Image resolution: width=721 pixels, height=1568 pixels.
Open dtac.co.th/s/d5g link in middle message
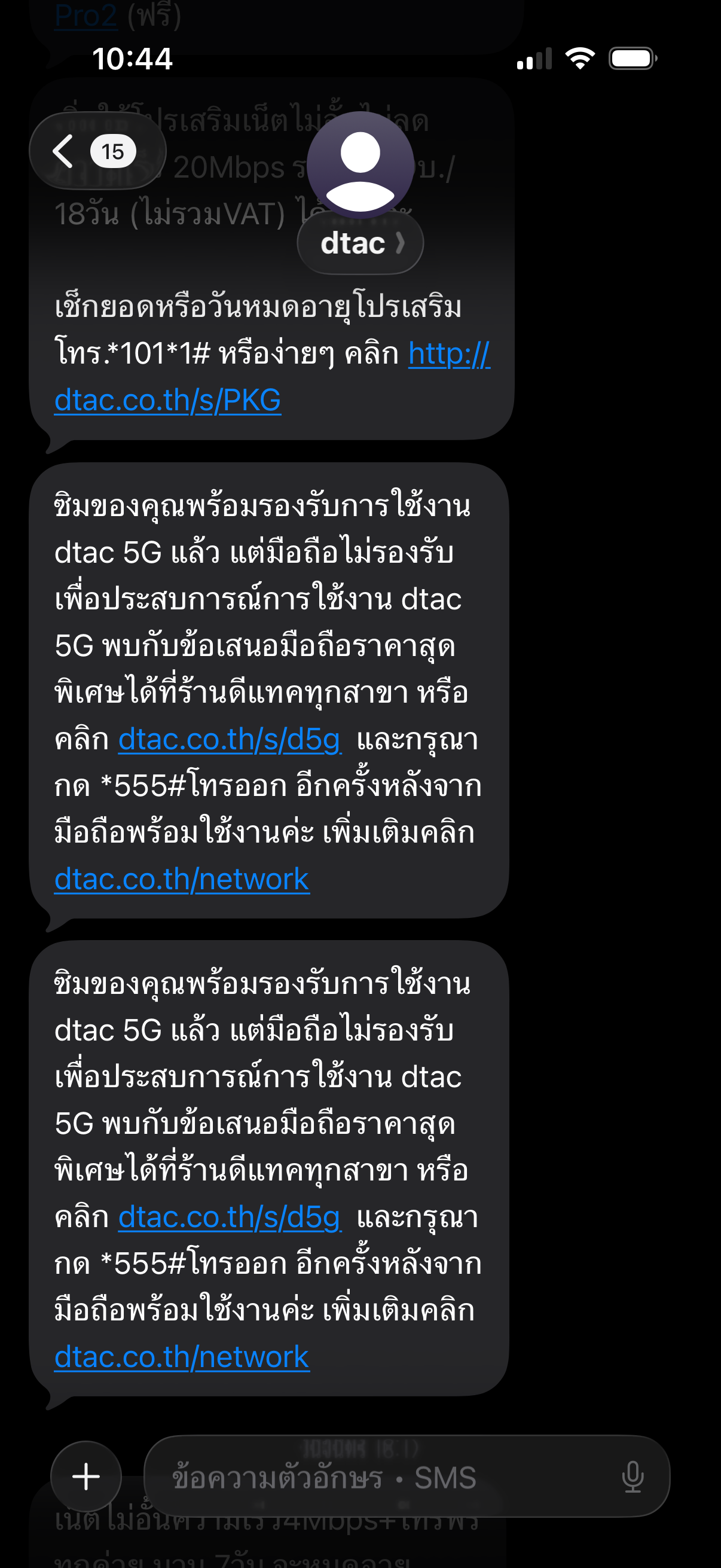coord(230,740)
